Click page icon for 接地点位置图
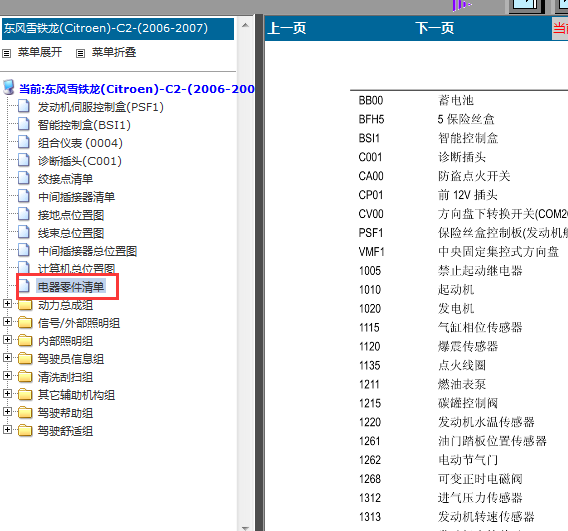Image resolution: width=568 pixels, height=531 pixels. [x=24, y=214]
